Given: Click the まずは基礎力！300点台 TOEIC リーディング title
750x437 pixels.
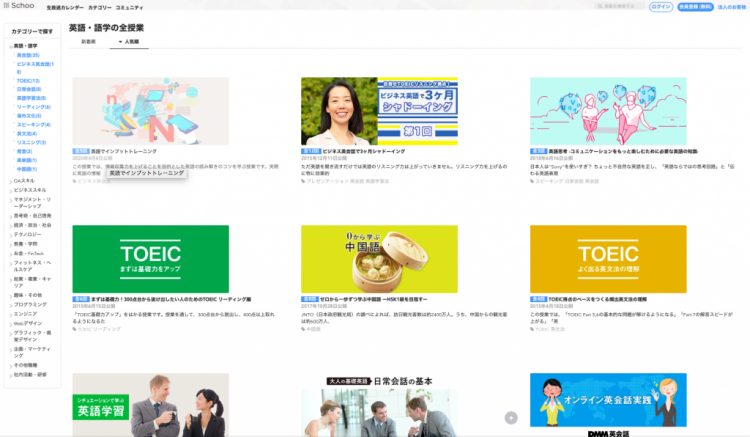Looking at the screenshot, I should point(171,299).
